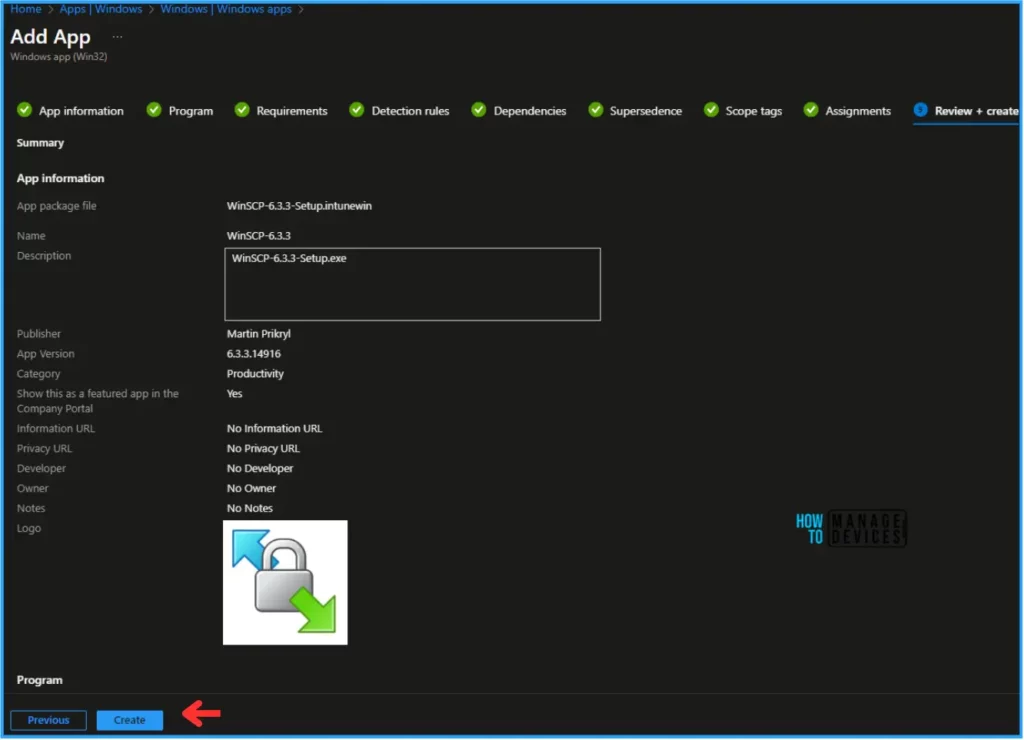Open the Apps | Windows breadcrumb
The width and height of the screenshot is (1024, 740).
[x=101, y=9]
